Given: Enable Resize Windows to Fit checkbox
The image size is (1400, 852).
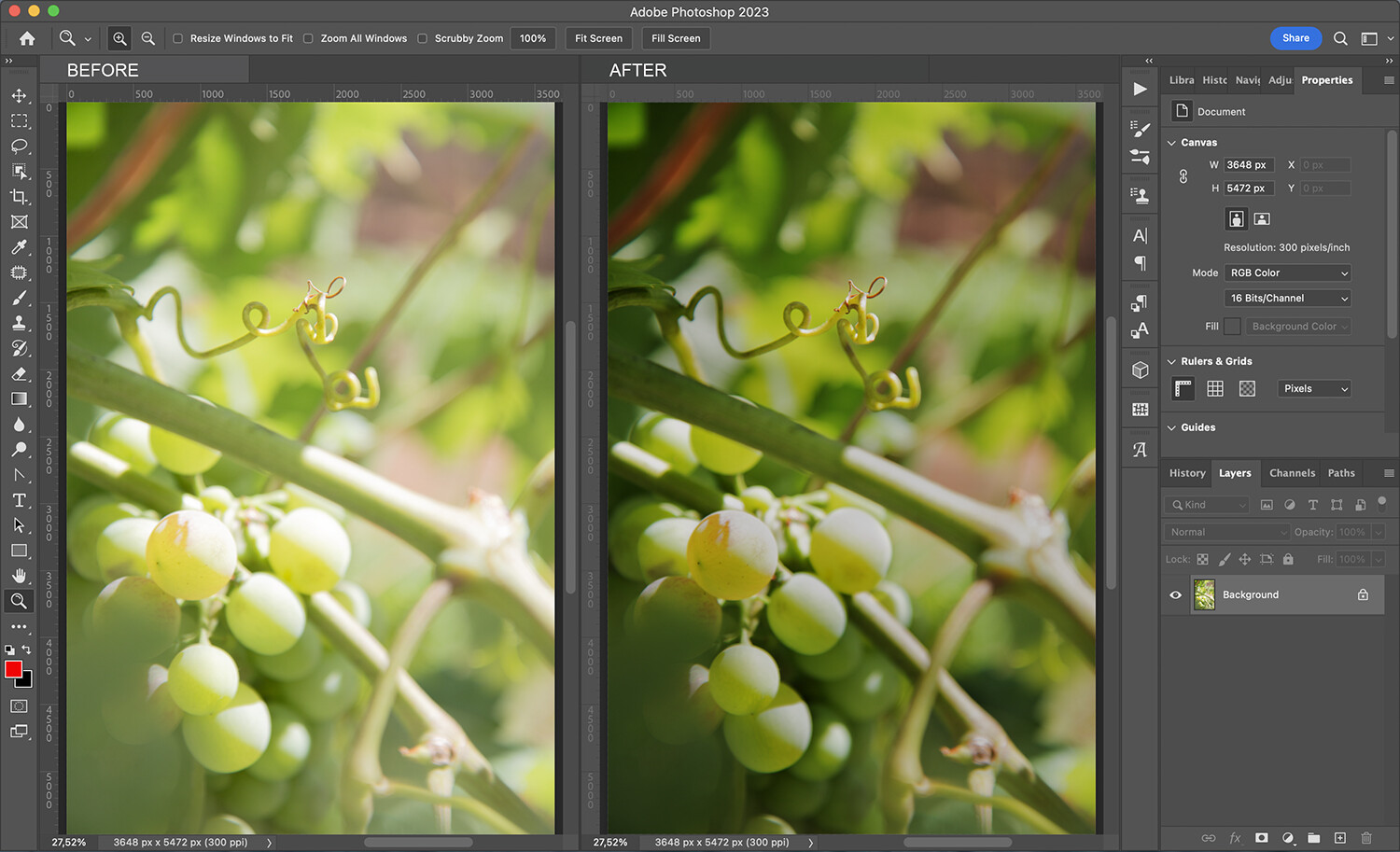Looking at the screenshot, I should click(178, 38).
